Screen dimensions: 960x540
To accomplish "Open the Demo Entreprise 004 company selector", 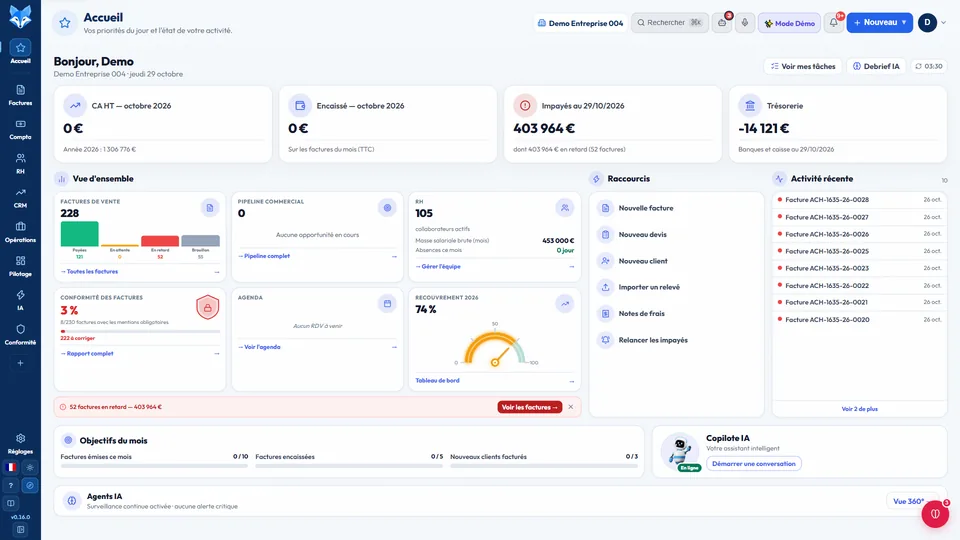I will tap(580, 23).
